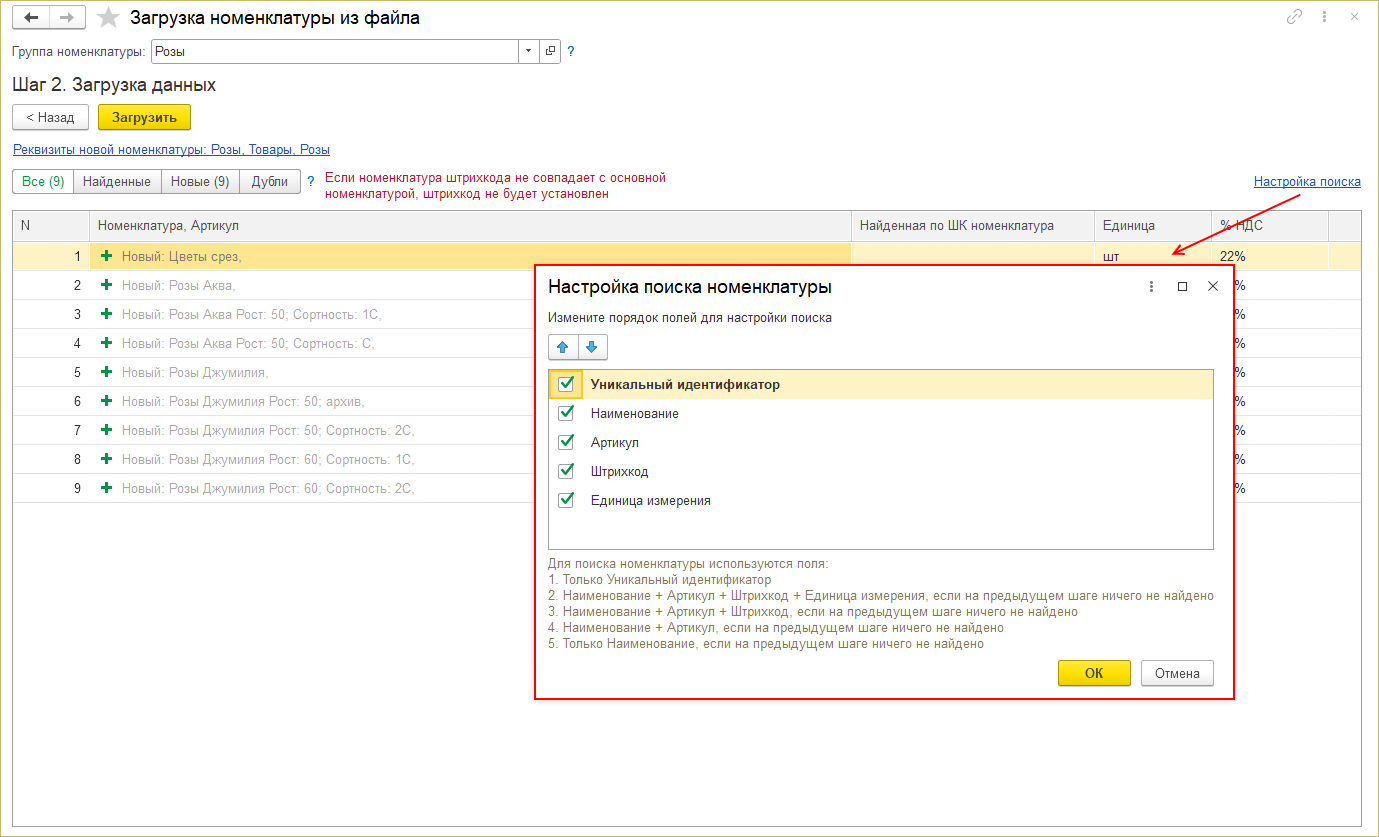
Task: Click the Найденная по ШК номенклатура column header
Action: coord(973,226)
